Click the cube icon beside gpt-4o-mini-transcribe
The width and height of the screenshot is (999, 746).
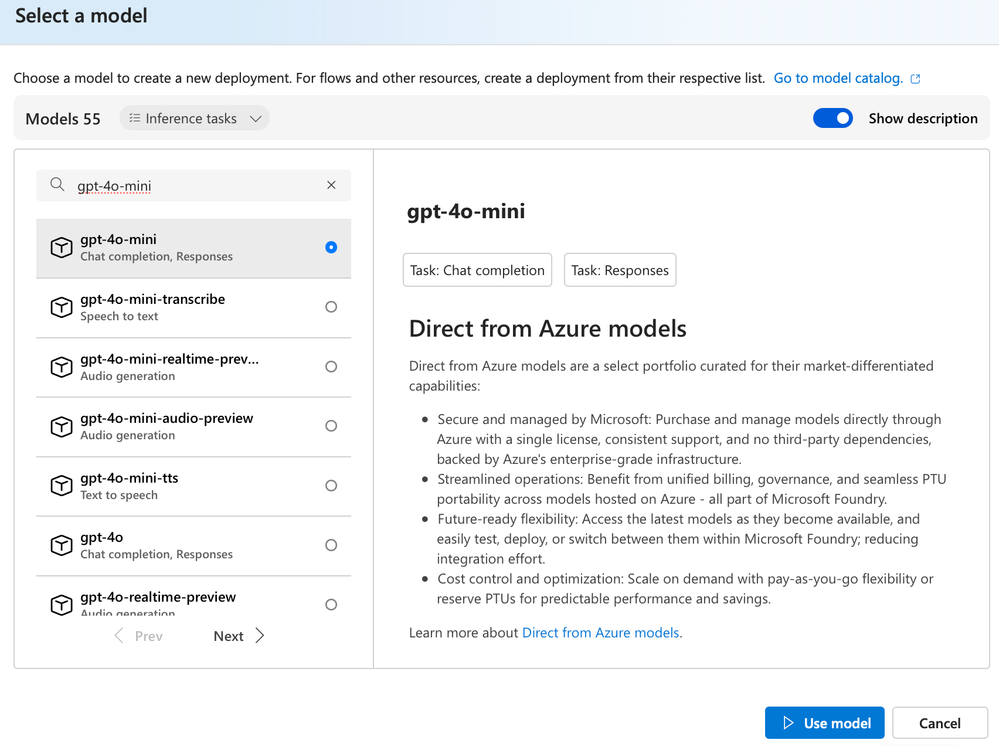[61, 307]
